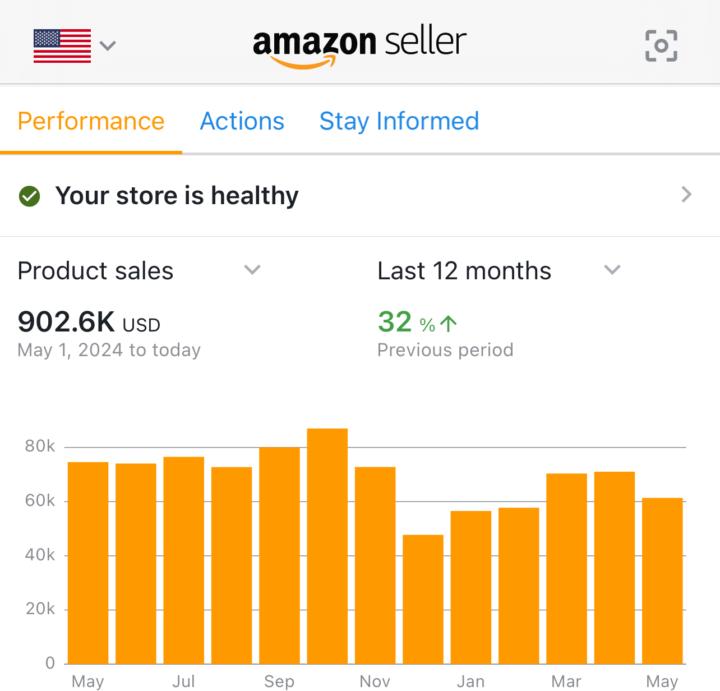Click the green store health checkmark
The width and height of the screenshot is (720, 691).
pos(29,196)
